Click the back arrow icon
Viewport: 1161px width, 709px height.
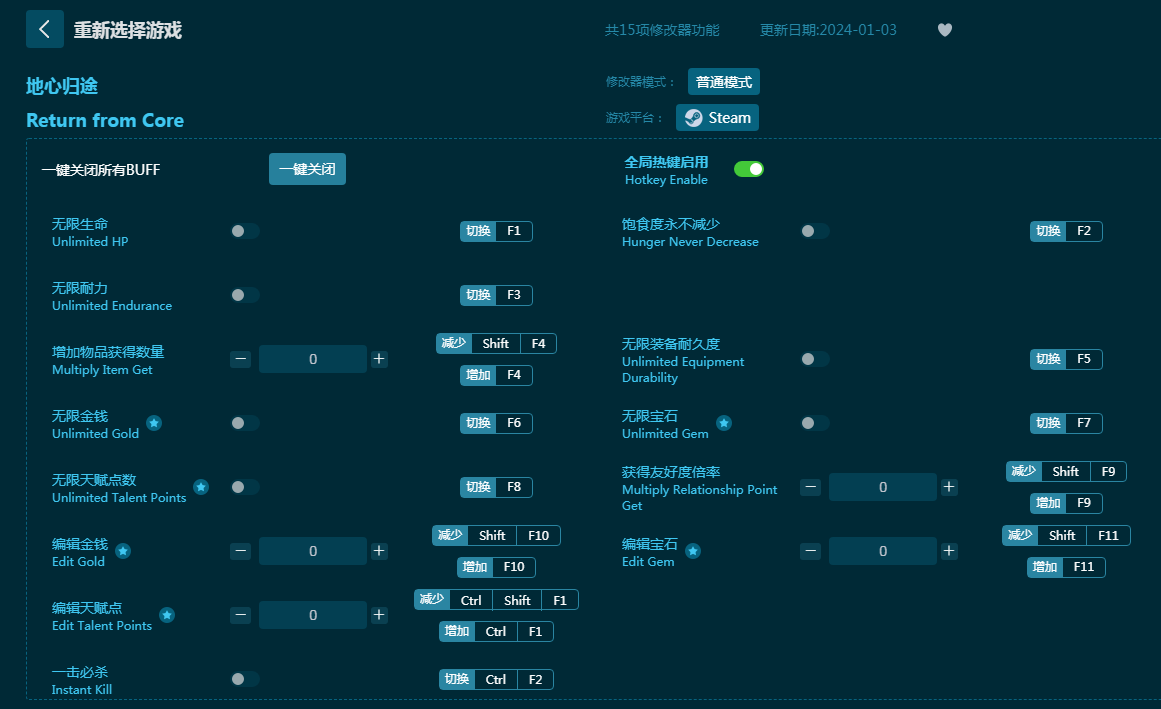(x=45, y=29)
